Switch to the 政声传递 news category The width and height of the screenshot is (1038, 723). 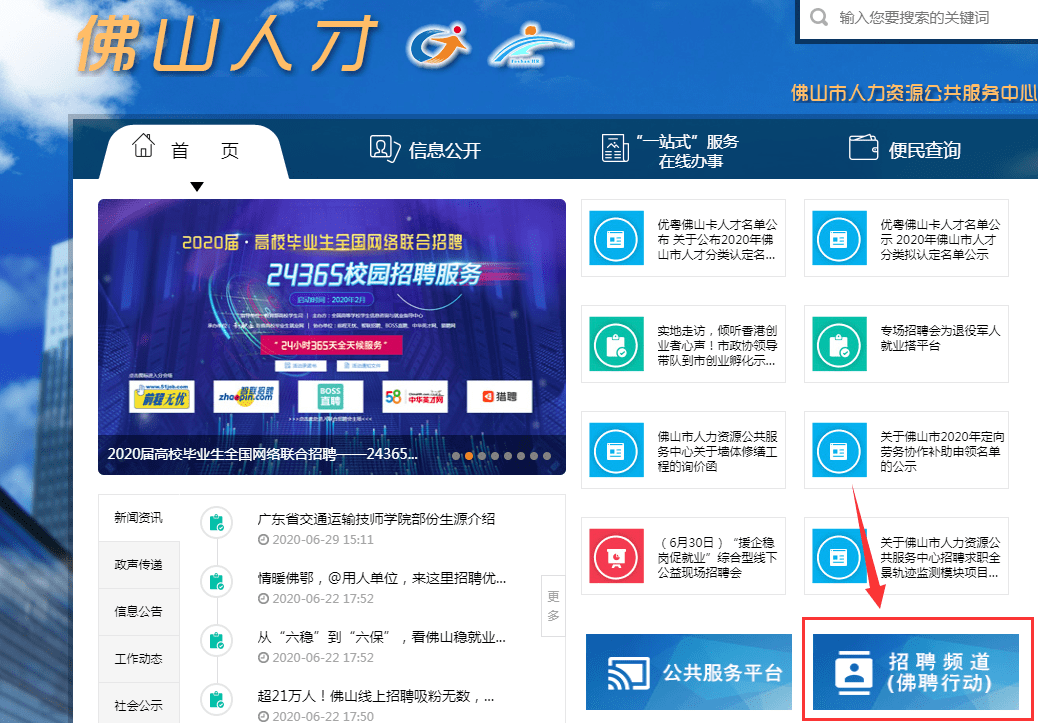pos(138,565)
